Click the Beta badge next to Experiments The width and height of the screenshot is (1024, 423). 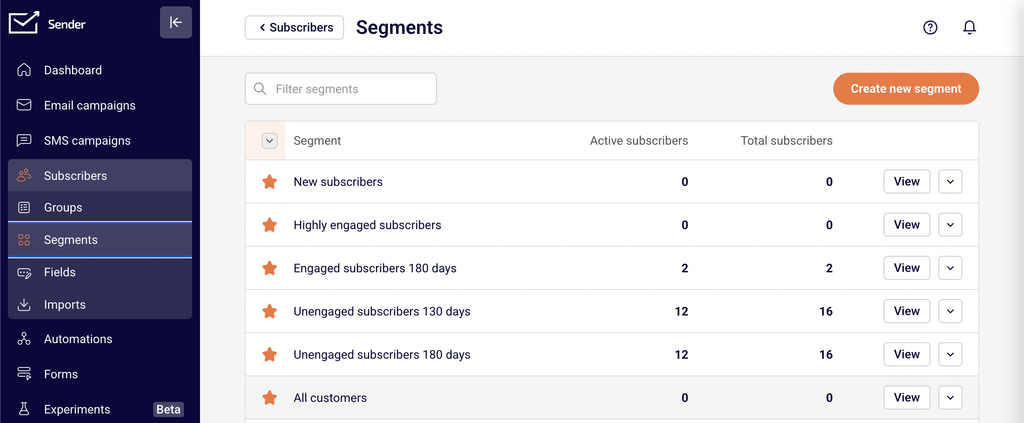(168, 409)
